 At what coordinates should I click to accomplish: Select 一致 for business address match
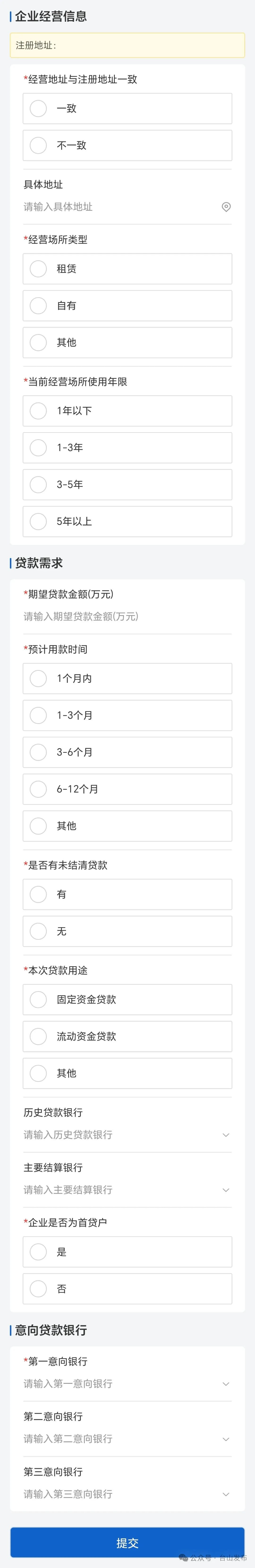click(x=38, y=108)
